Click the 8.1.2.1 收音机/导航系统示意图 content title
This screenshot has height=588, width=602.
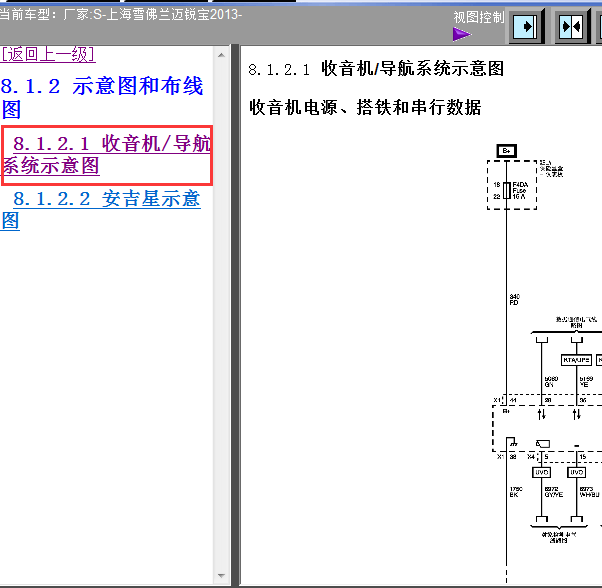pos(376,69)
